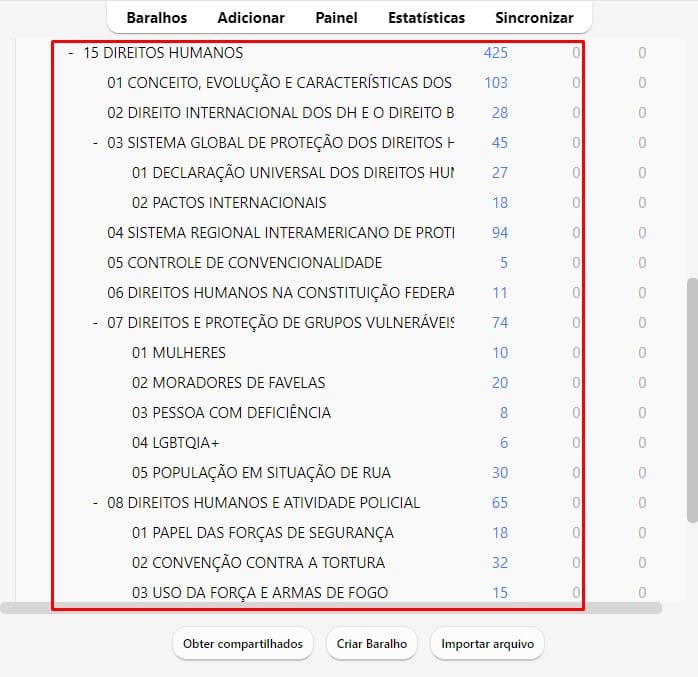Click Sincronizar in the top bar
Image resolution: width=698 pixels, height=677 pixels.
coord(534,18)
